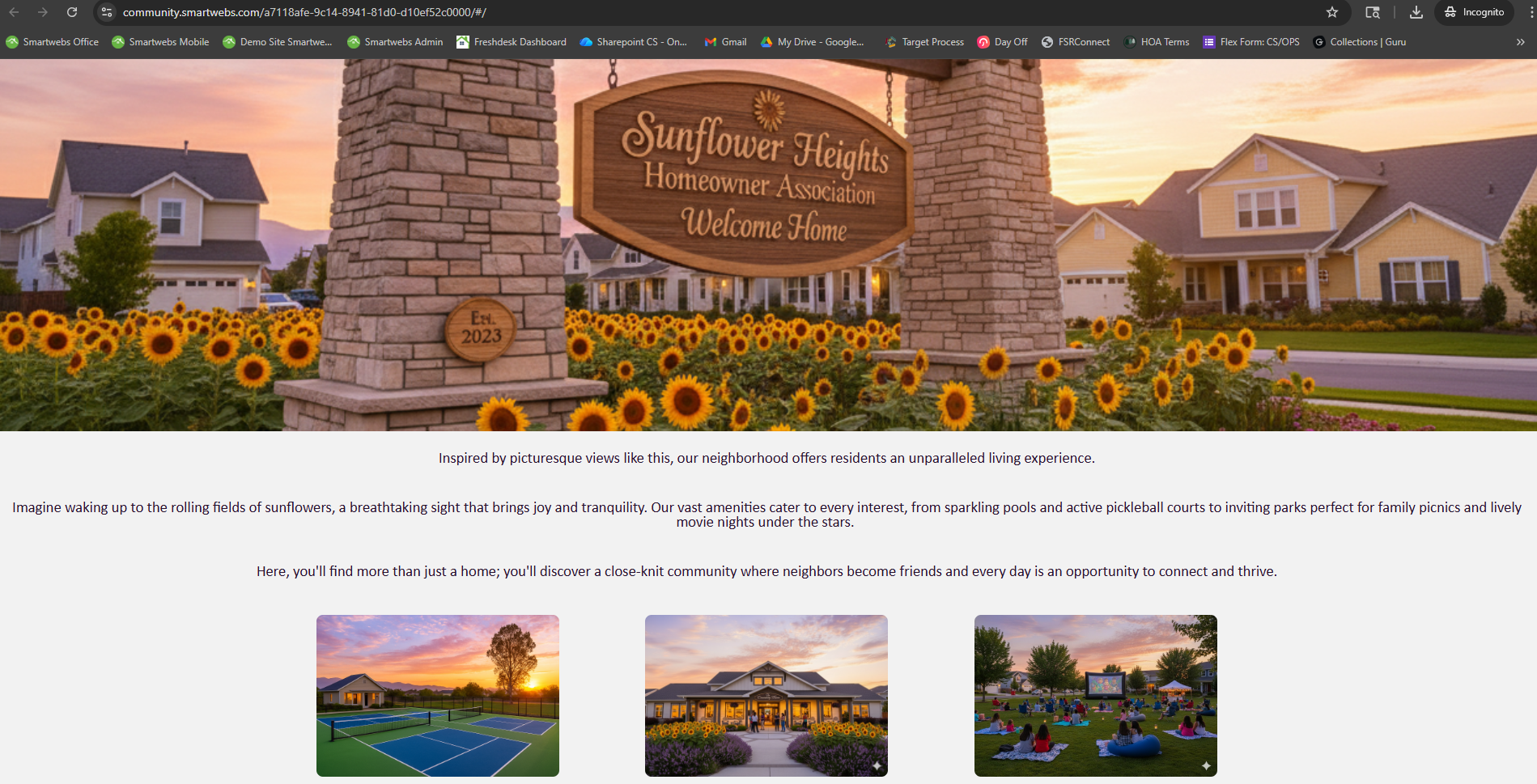Click the browser back arrow
This screenshot has width=1537, height=784.
pos(14,12)
